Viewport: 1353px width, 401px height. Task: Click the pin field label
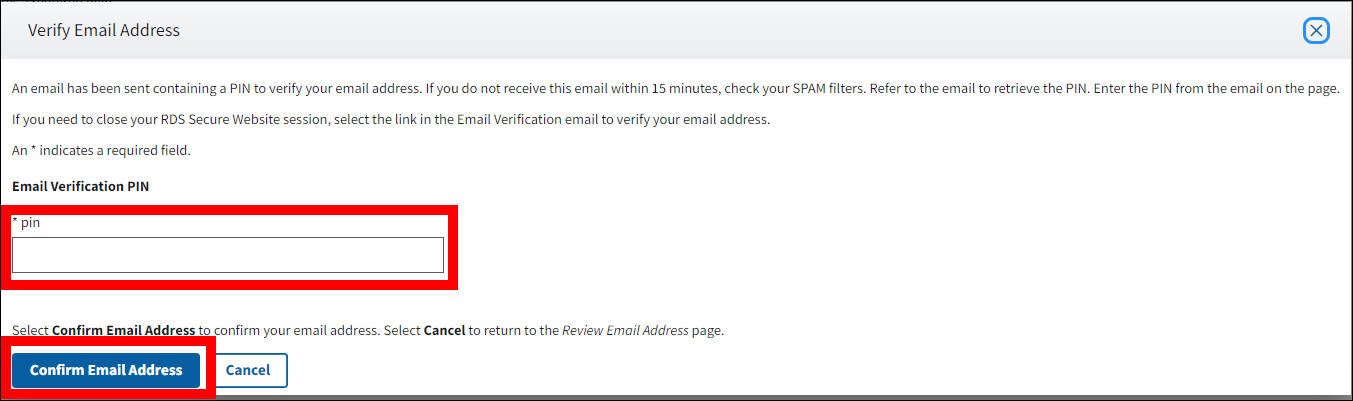click(x=31, y=223)
